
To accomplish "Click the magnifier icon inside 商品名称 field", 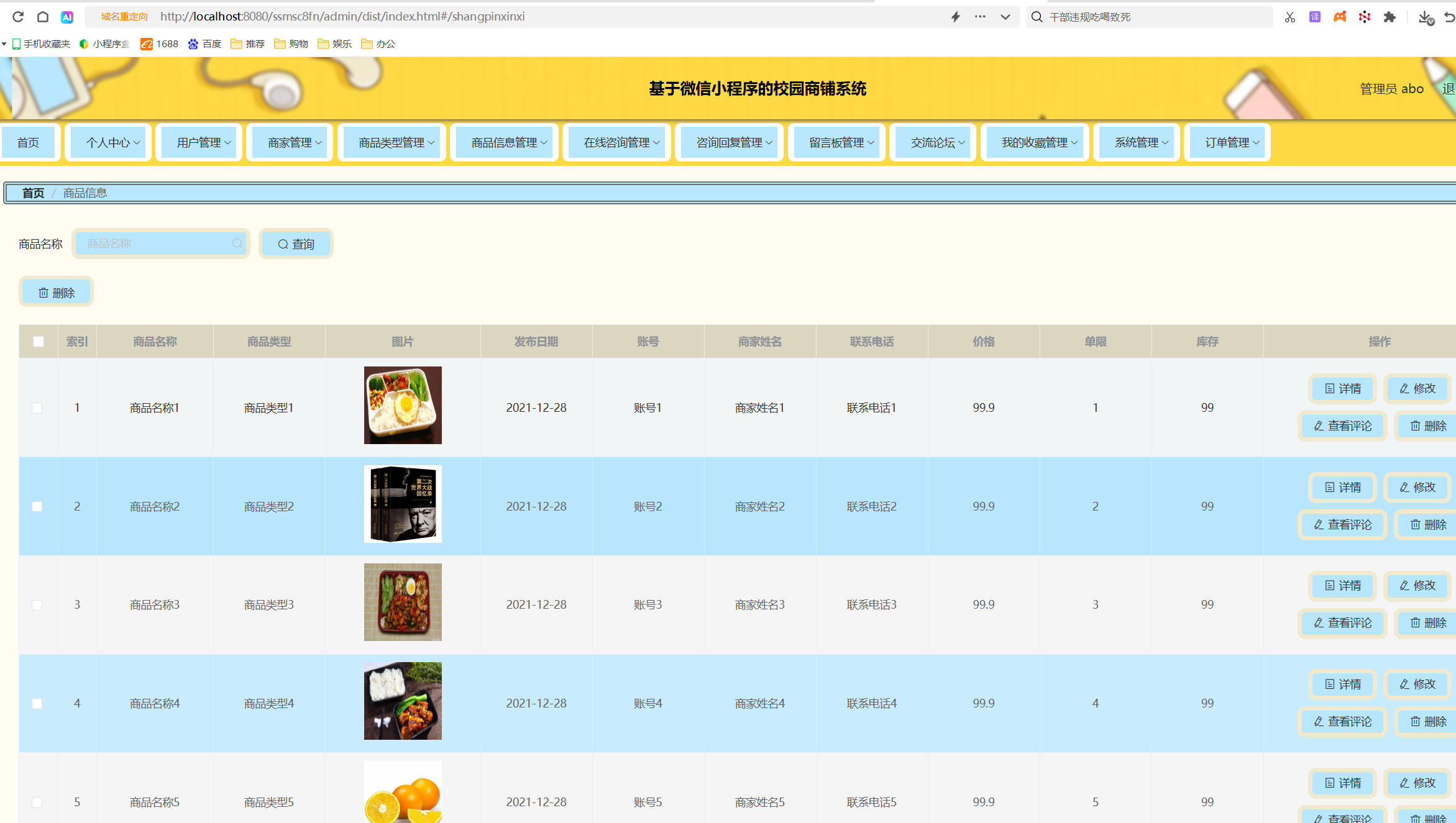I will [237, 243].
